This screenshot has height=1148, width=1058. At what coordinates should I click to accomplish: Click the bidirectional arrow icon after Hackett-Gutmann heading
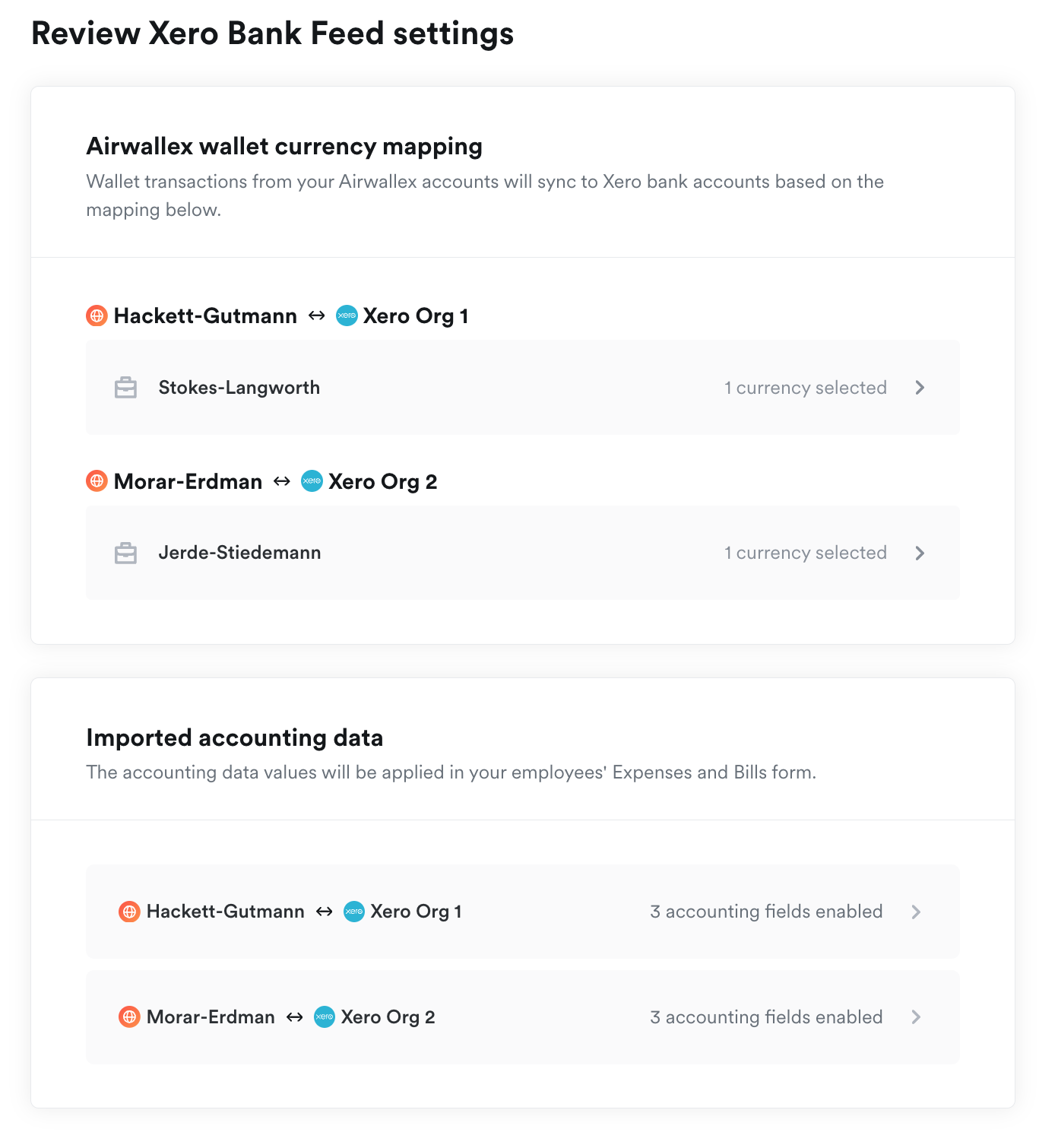pyautogui.click(x=316, y=316)
